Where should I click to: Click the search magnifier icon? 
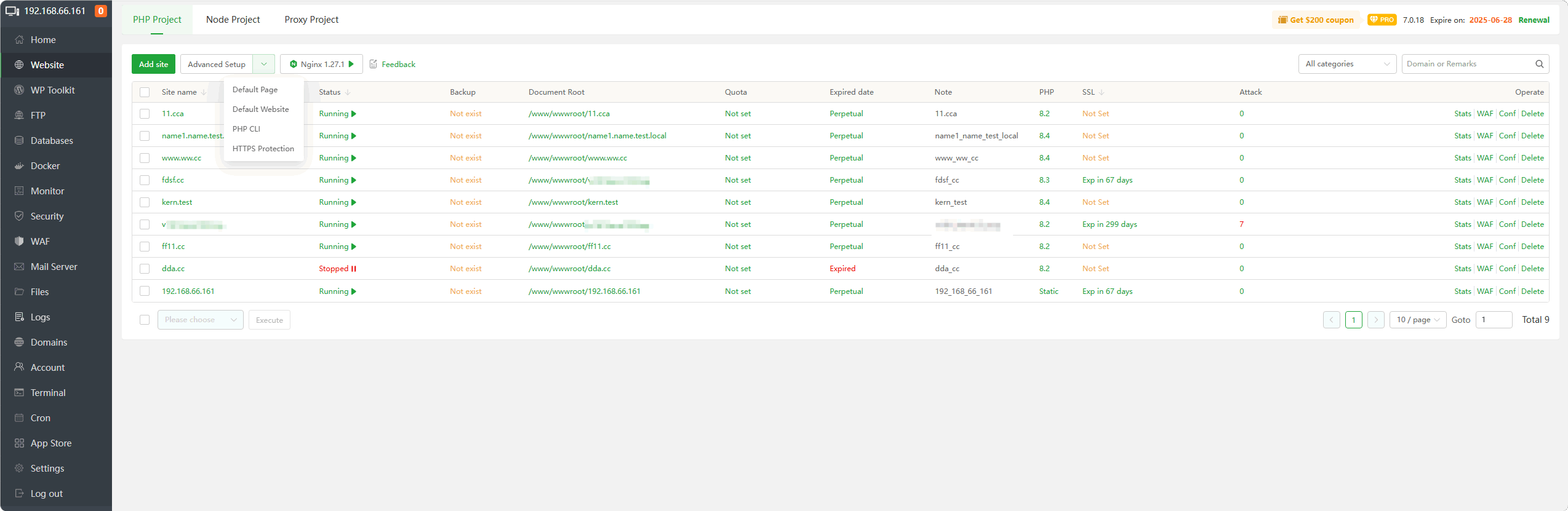pyautogui.click(x=1539, y=64)
